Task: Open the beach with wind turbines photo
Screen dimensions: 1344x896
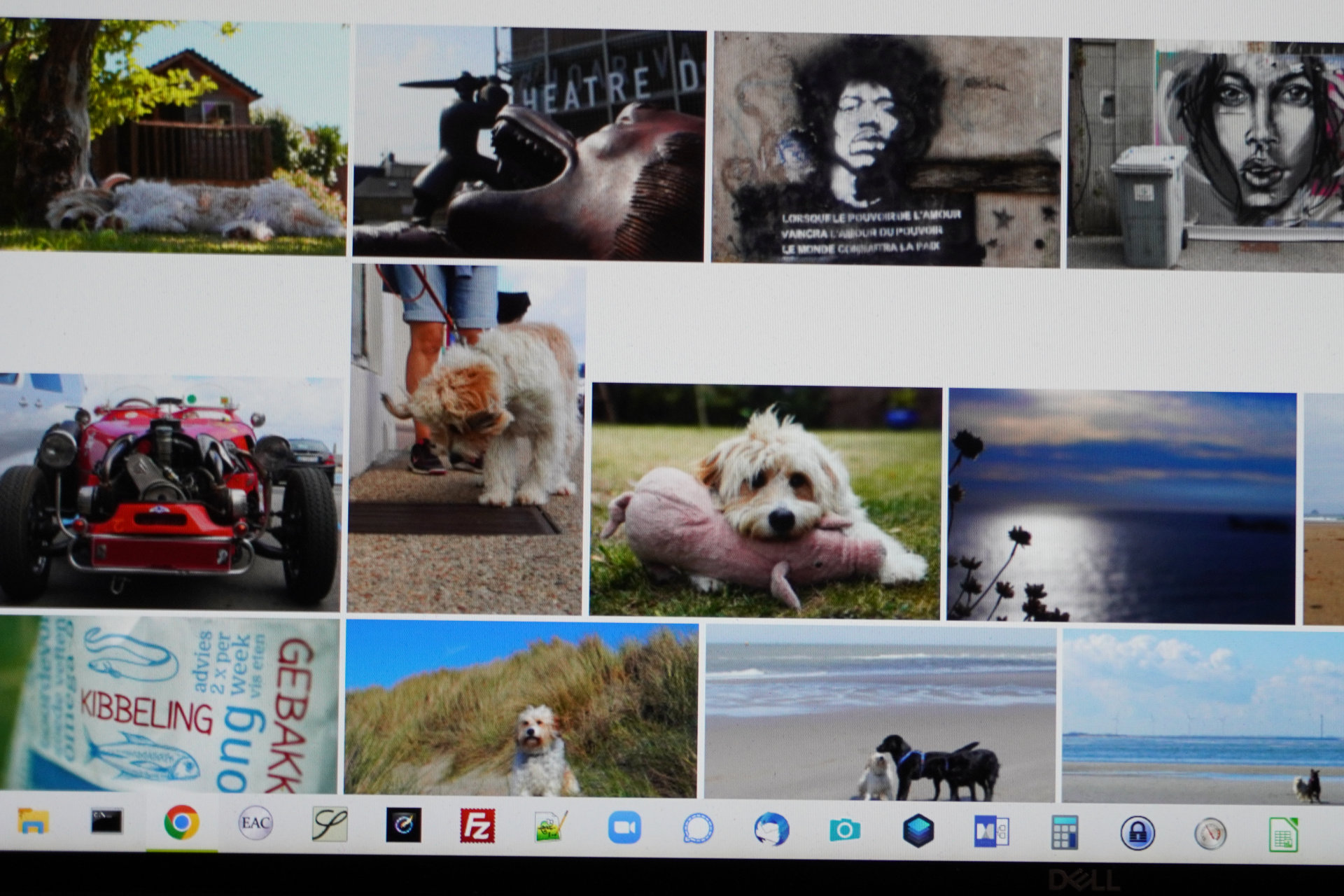Action: [x=1203, y=717]
